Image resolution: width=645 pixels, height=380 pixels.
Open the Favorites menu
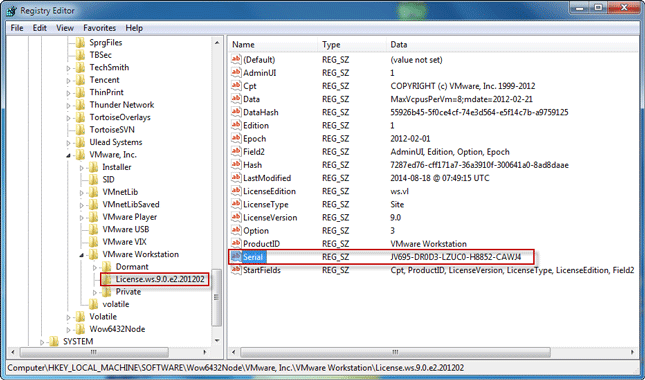(100, 28)
